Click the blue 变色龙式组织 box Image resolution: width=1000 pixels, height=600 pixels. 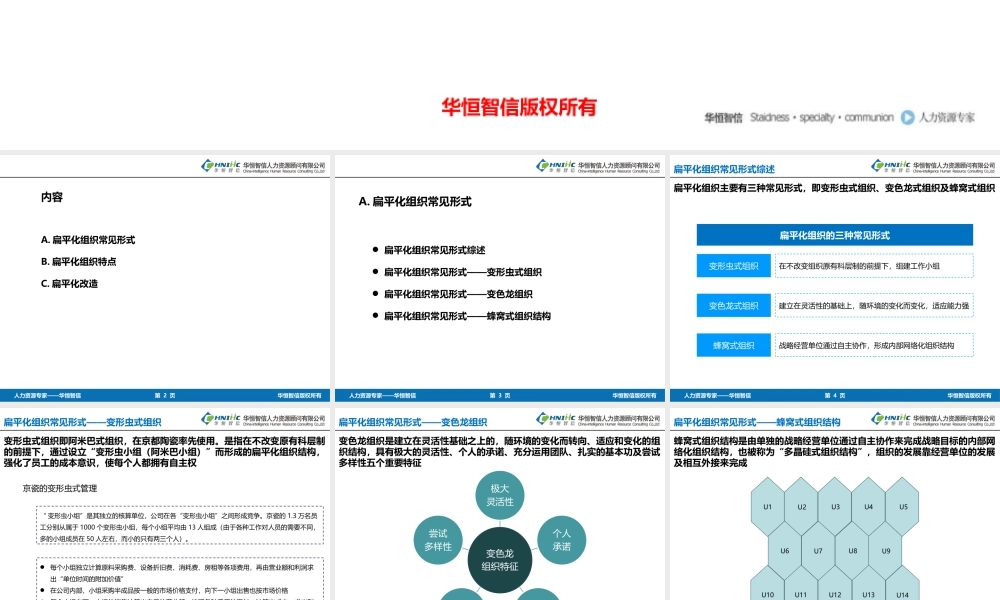click(x=733, y=306)
